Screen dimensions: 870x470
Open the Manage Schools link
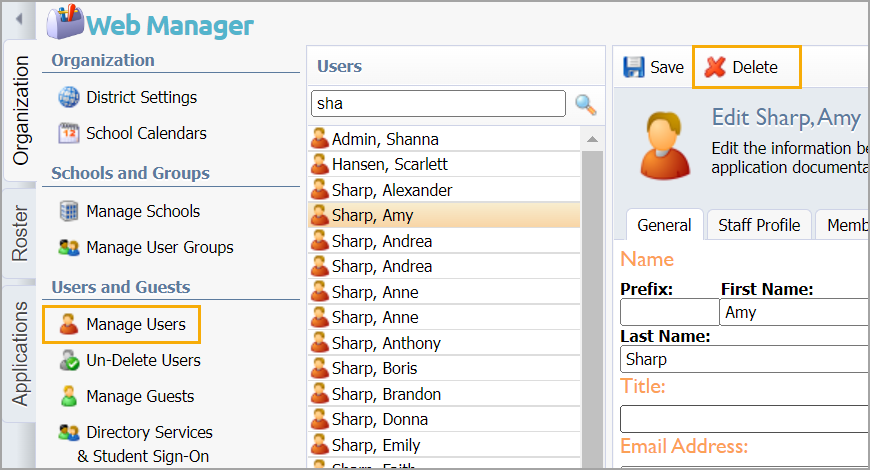[143, 211]
